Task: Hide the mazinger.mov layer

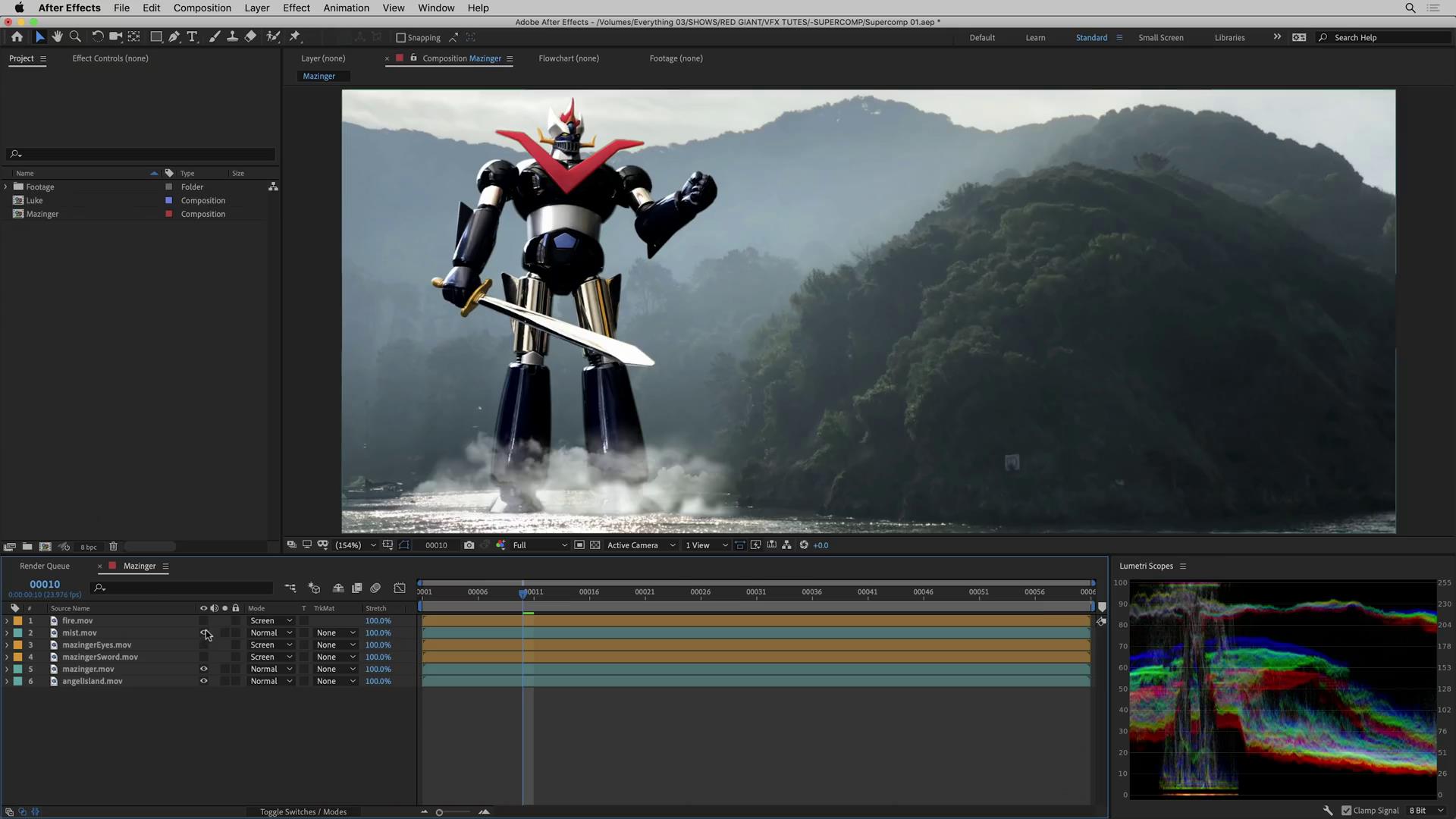Action: [203, 670]
